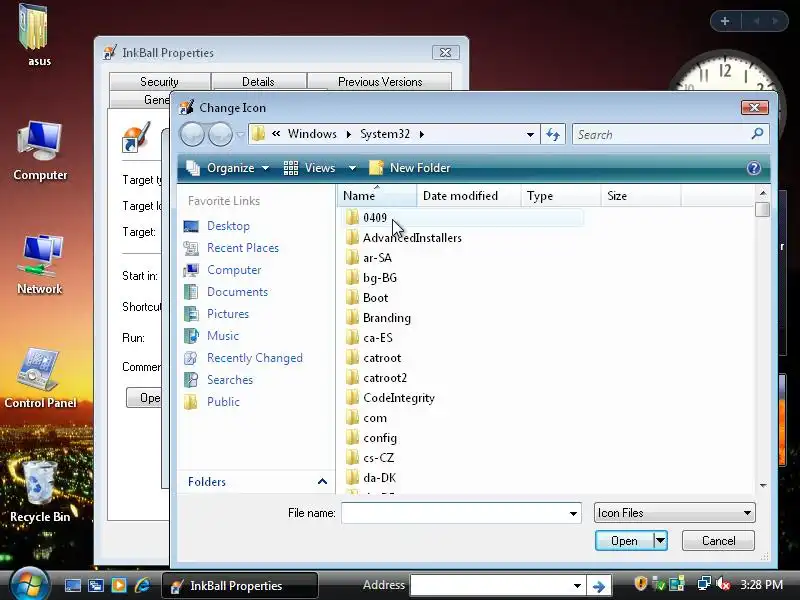Sort by Type column header

[561, 196]
